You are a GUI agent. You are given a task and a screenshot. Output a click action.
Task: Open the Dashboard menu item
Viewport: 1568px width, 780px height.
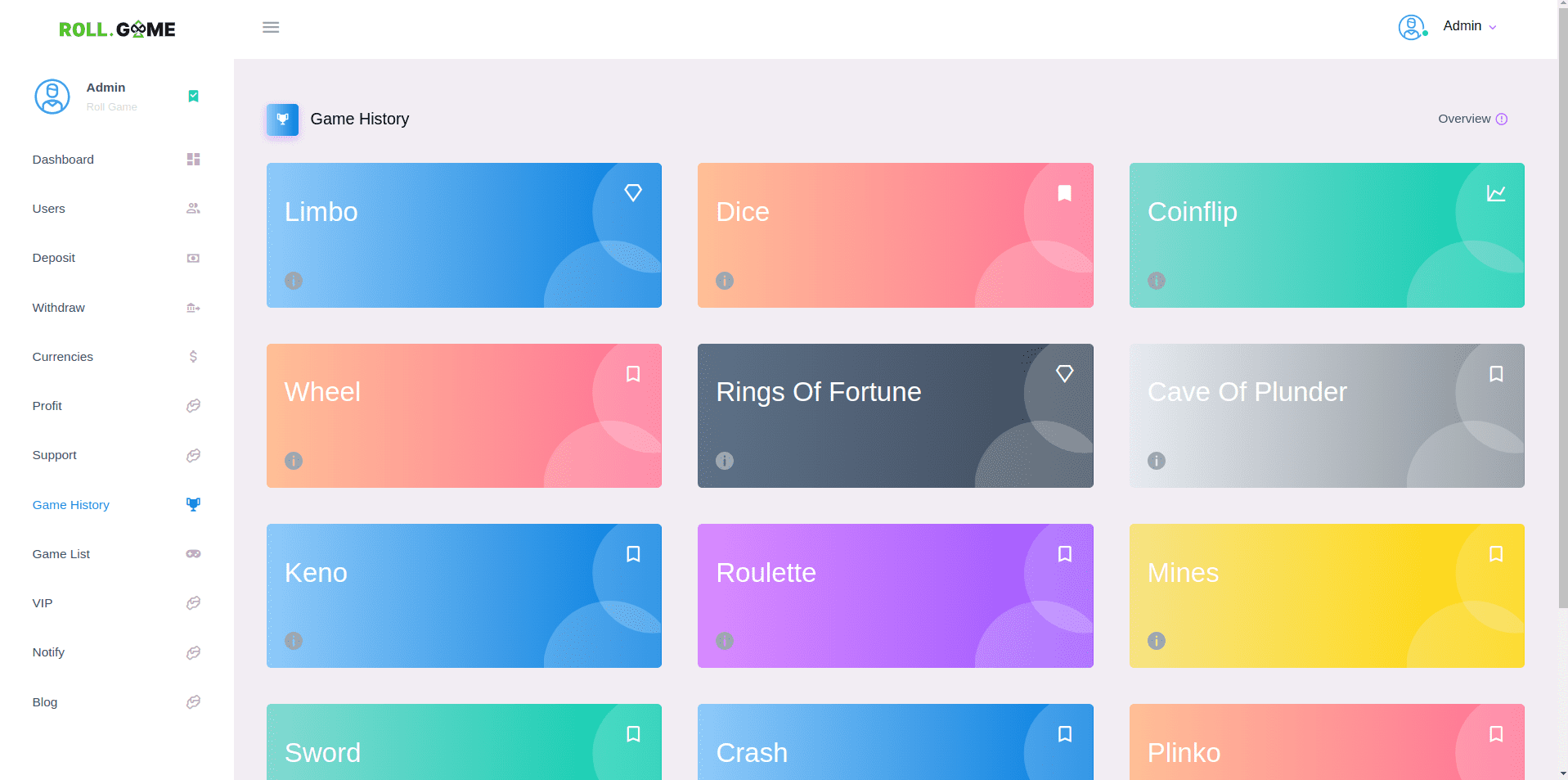pyautogui.click(x=63, y=160)
